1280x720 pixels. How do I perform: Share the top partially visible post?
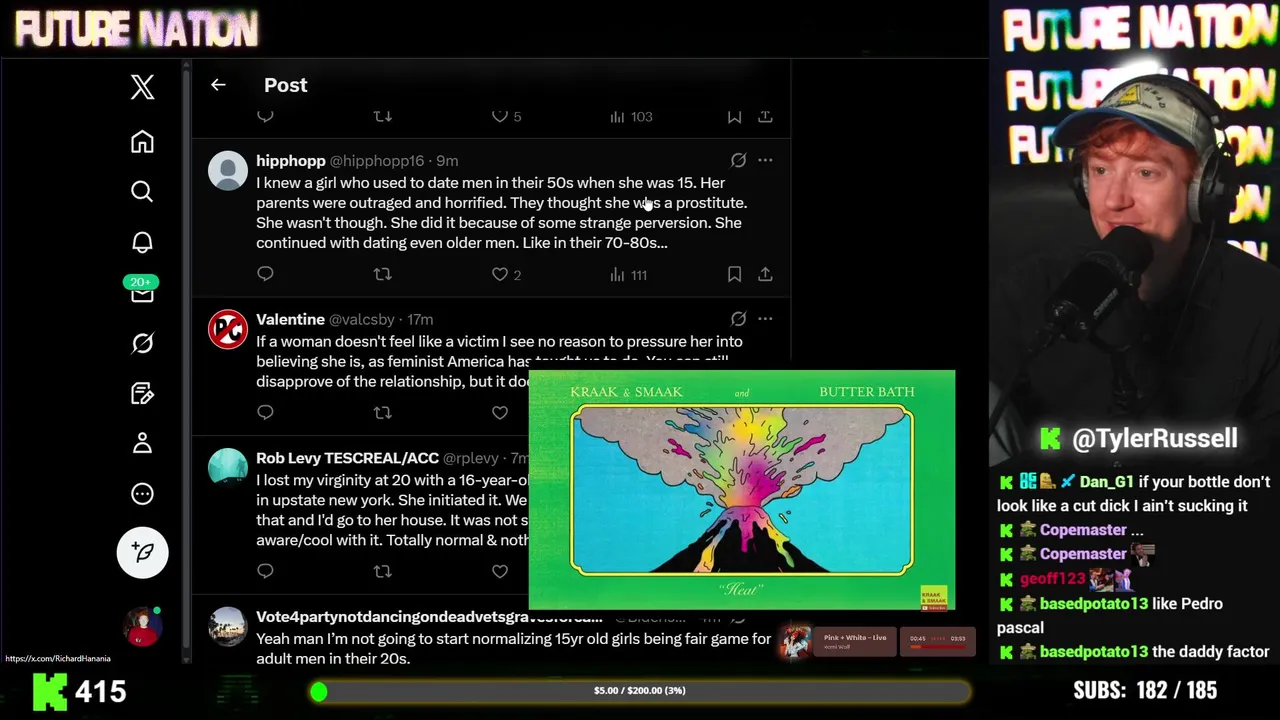point(765,117)
